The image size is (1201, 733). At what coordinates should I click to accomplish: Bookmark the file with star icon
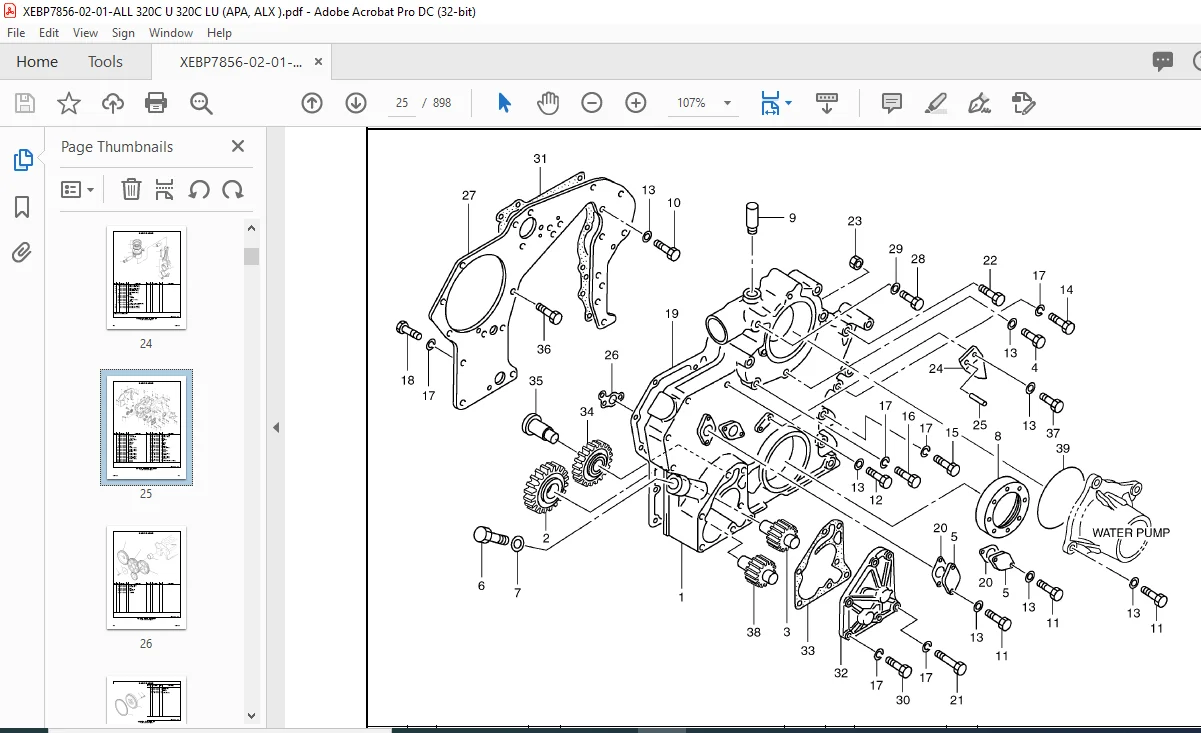tap(68, 103)
